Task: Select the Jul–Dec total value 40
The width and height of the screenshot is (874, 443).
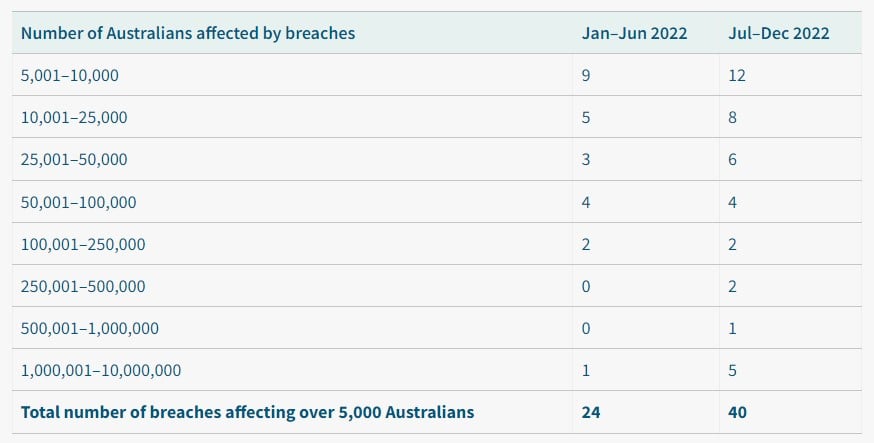Action: (x=737, y=412)
